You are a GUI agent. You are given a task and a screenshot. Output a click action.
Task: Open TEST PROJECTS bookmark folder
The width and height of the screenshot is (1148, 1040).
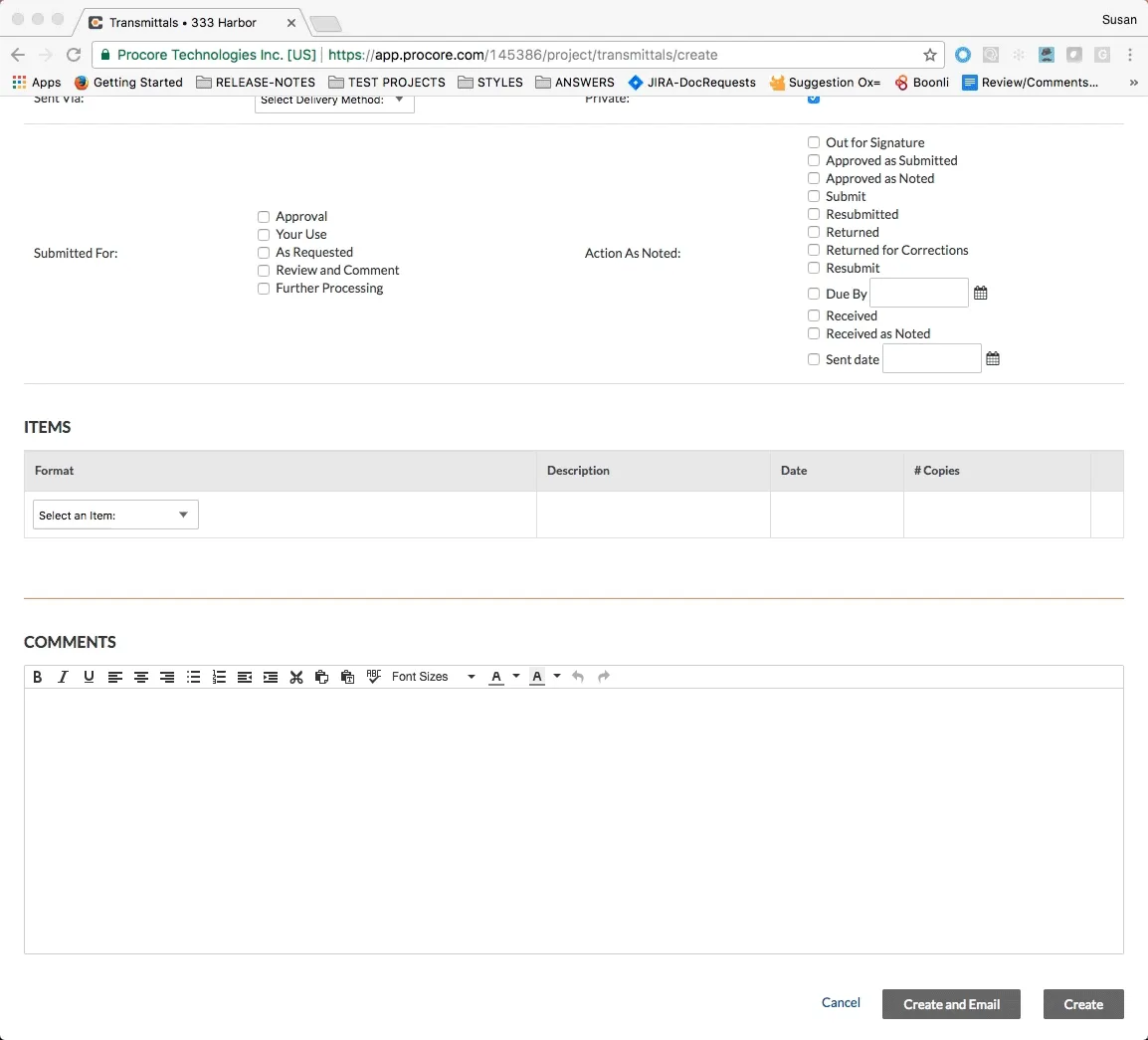(x=387, y=82)
